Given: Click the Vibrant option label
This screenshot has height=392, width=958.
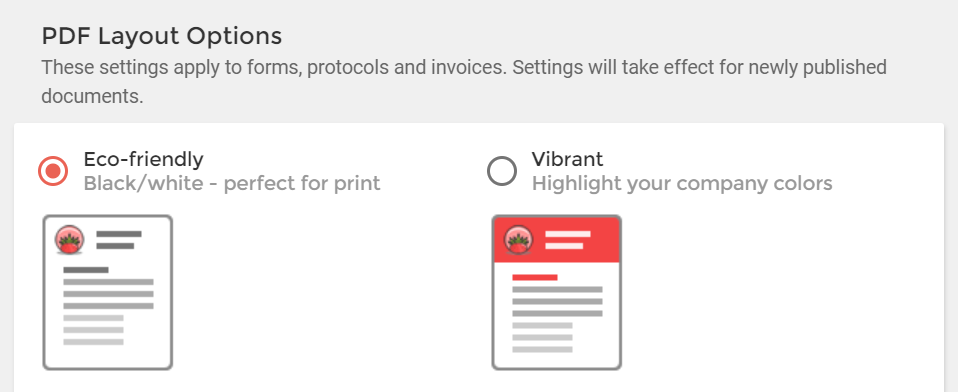Looking at the screenshot, I should click(x=568, y=159).
